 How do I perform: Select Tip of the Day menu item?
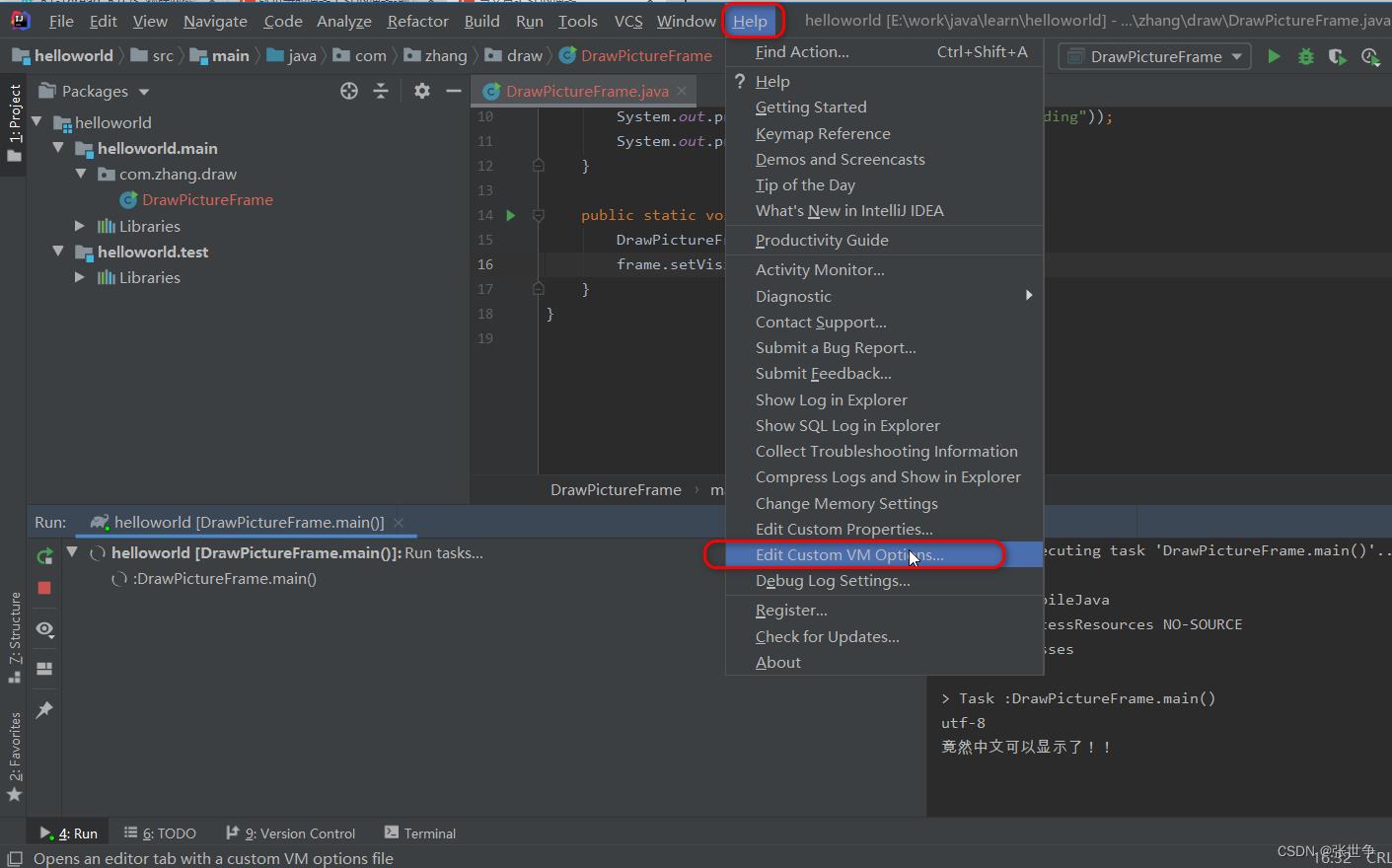pyautogui.click(x=885, y=184)
